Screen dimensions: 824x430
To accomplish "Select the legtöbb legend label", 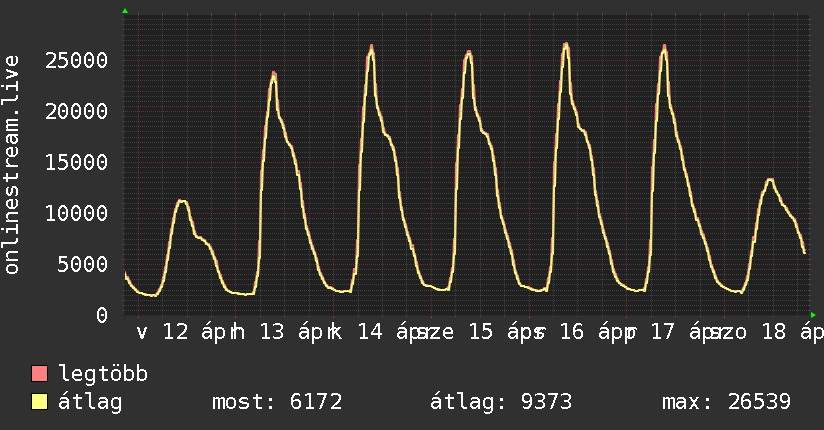I will [x=104, y=373].
